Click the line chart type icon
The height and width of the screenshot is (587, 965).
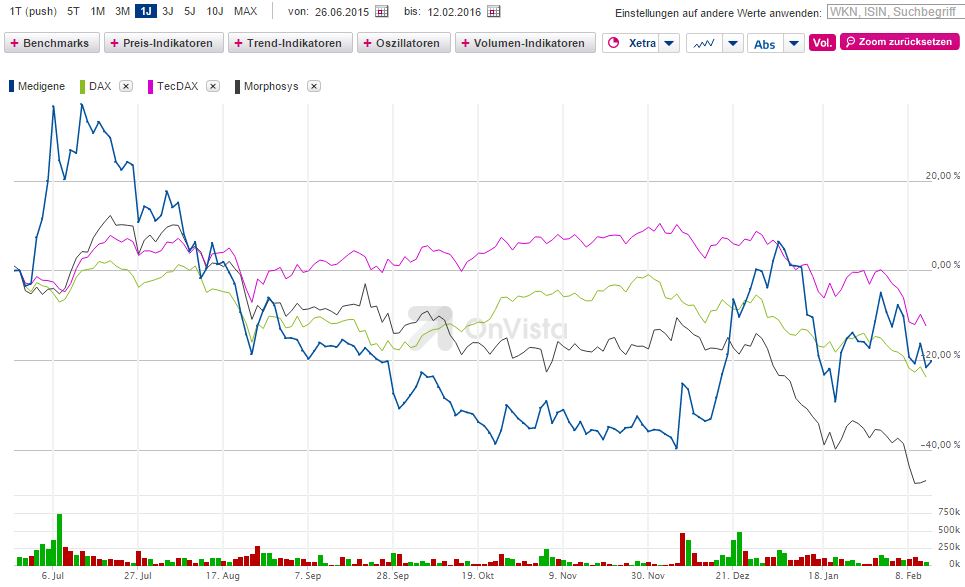click(x=703, y=44)
